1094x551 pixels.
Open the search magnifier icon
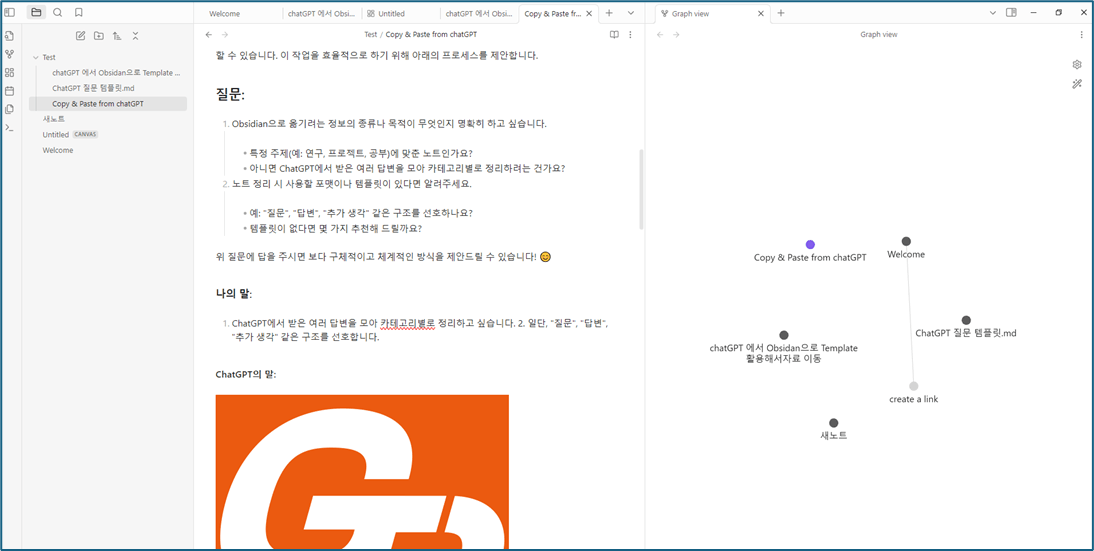[x=58, y=13]
